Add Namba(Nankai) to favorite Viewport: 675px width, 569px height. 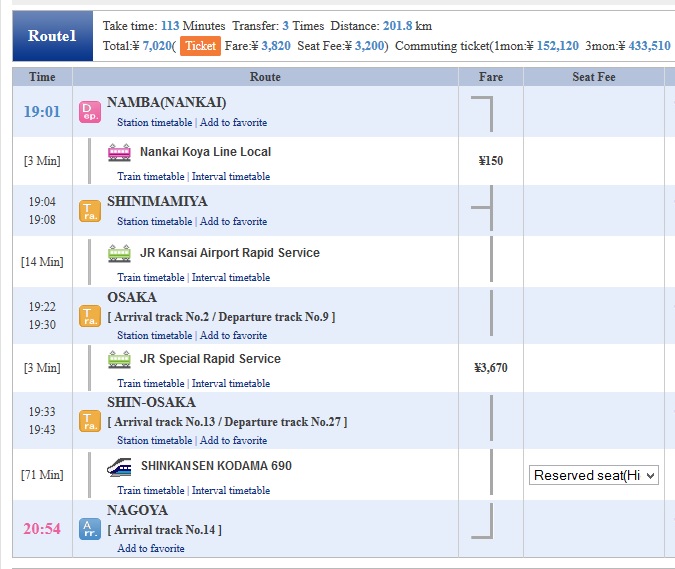tap(233, 123)
